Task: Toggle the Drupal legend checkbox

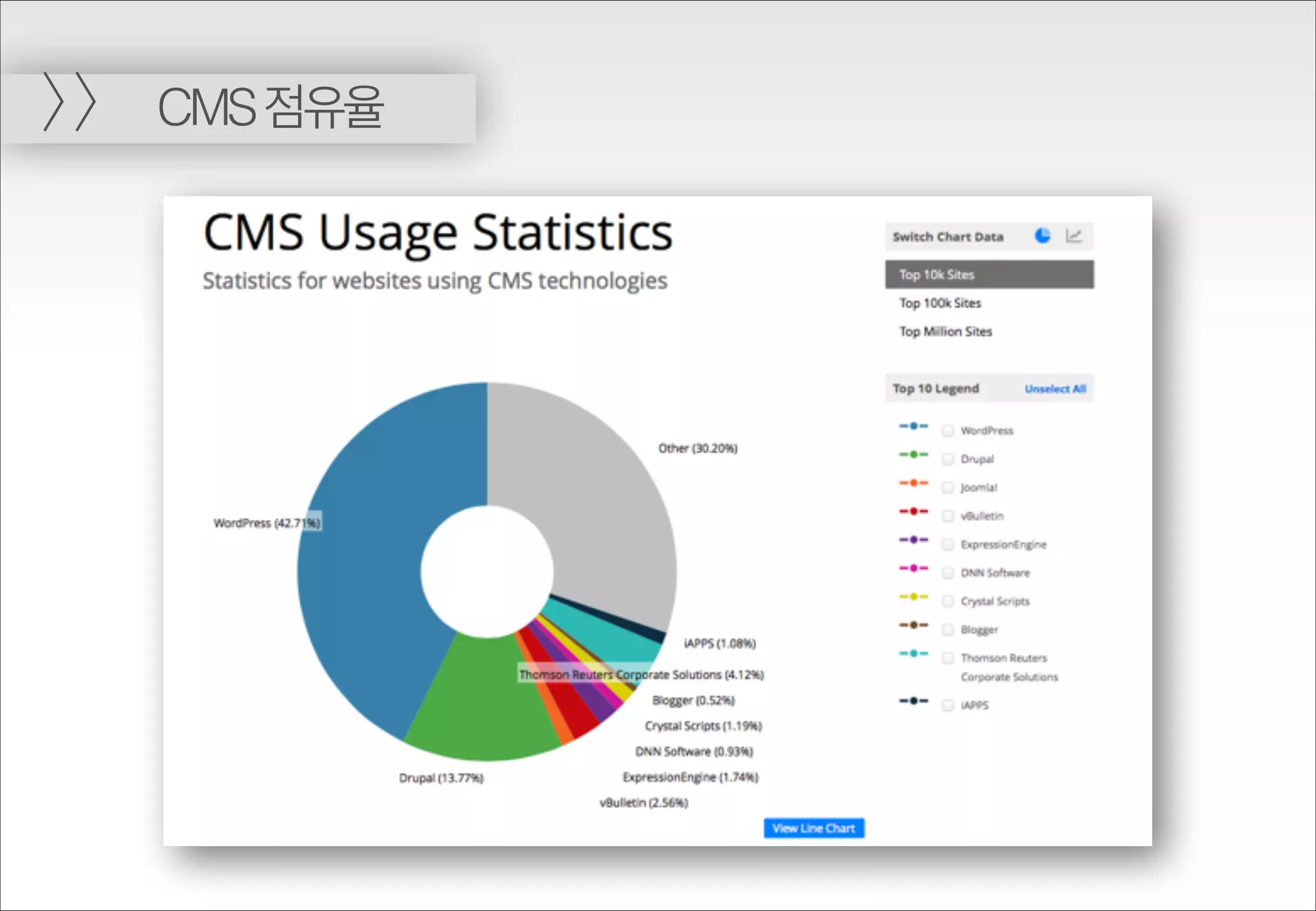Action: point(948,459)
